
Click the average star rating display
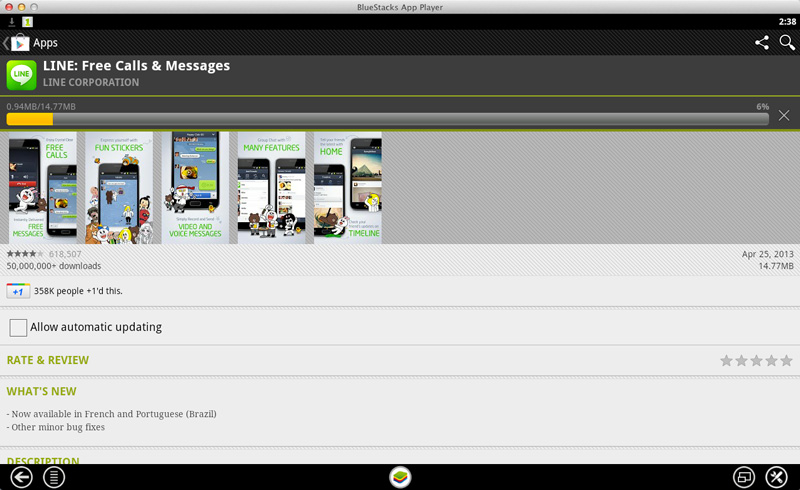[25, 254]
